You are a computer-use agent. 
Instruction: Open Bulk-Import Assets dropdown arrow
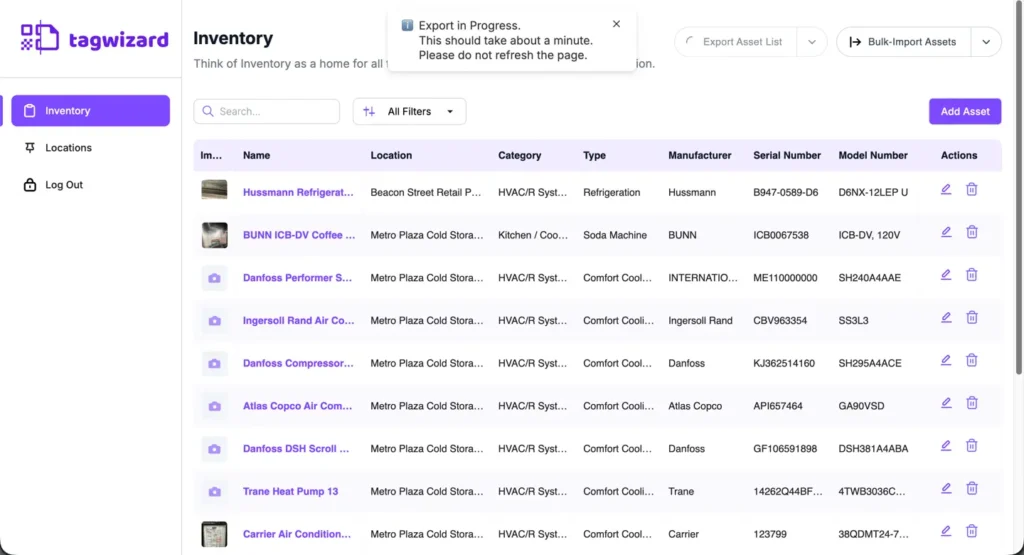(986, 42)
